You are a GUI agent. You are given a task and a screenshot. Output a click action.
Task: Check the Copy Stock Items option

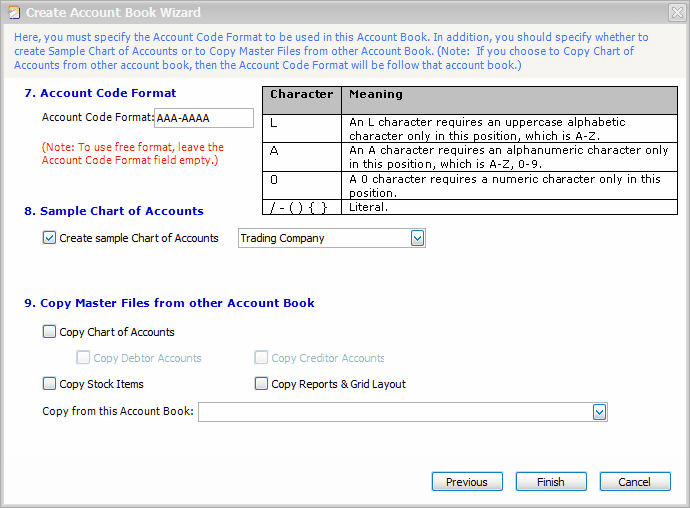50,384
